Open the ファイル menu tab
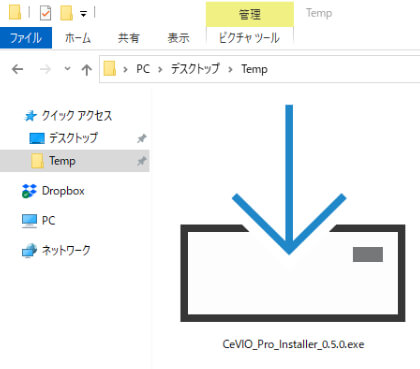The height and width of the screenshot is (369, 420). [26, 38]
